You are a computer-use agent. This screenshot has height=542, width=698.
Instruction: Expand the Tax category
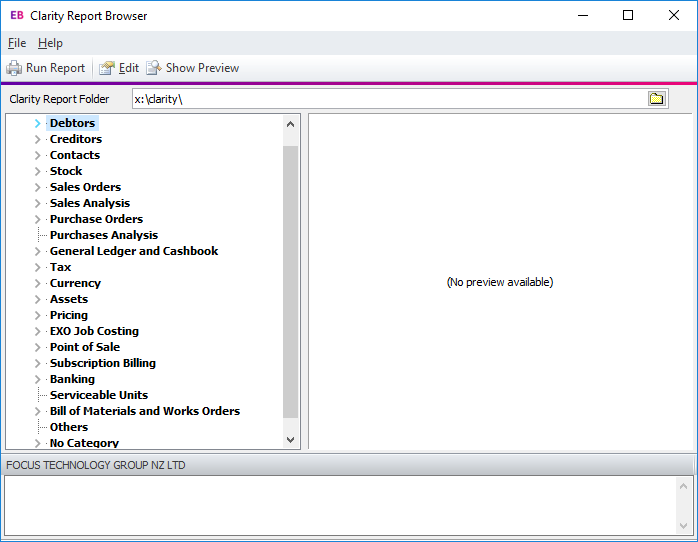(38, 267)
